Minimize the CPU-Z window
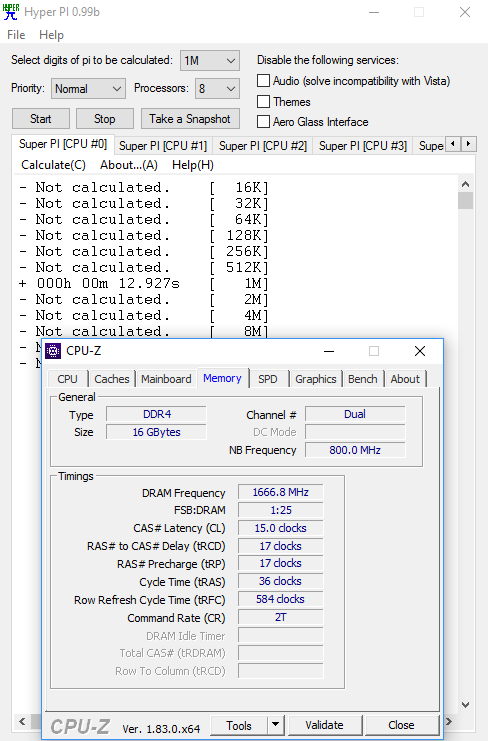Image resolution: width=488 pixels, height=741 pixels. (329, 351)
